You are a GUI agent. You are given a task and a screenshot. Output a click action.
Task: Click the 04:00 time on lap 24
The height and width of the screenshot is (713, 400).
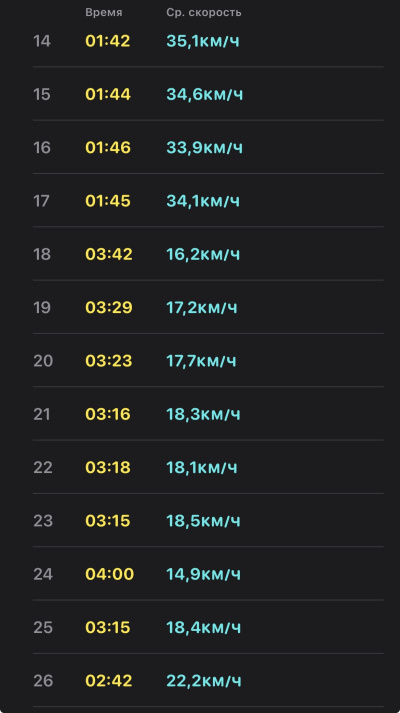click(x=110, y=574)
